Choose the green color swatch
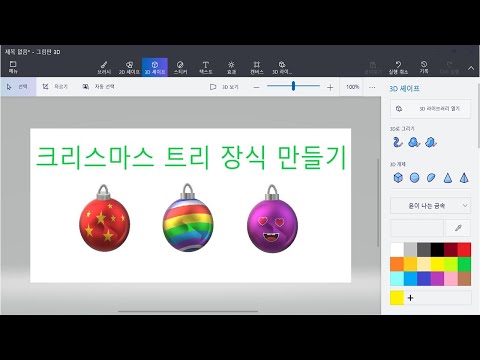The image size is (480, 360). pos(464,264)
